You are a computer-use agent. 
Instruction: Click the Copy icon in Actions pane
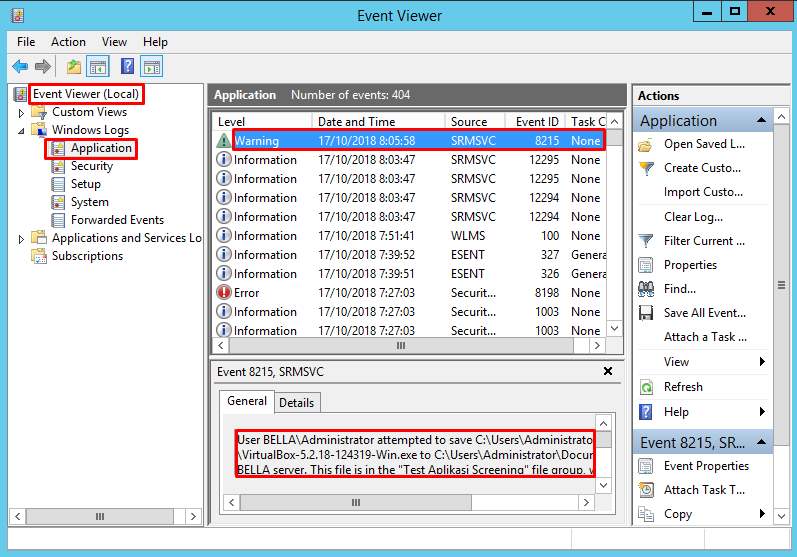coord(646,514)
